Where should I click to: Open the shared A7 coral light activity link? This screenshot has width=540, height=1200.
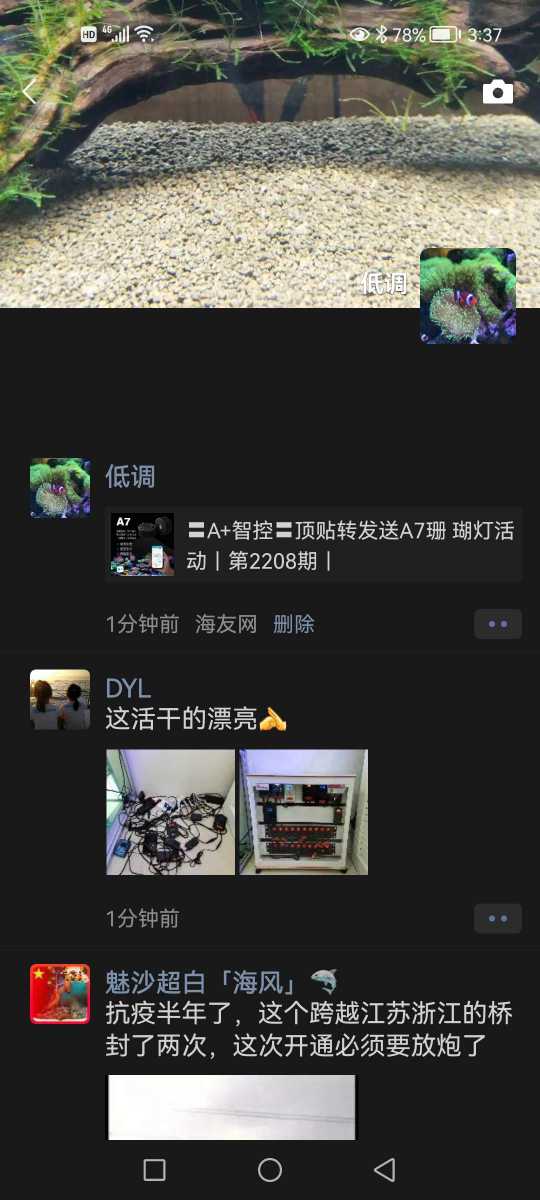(x=314, y=545)
